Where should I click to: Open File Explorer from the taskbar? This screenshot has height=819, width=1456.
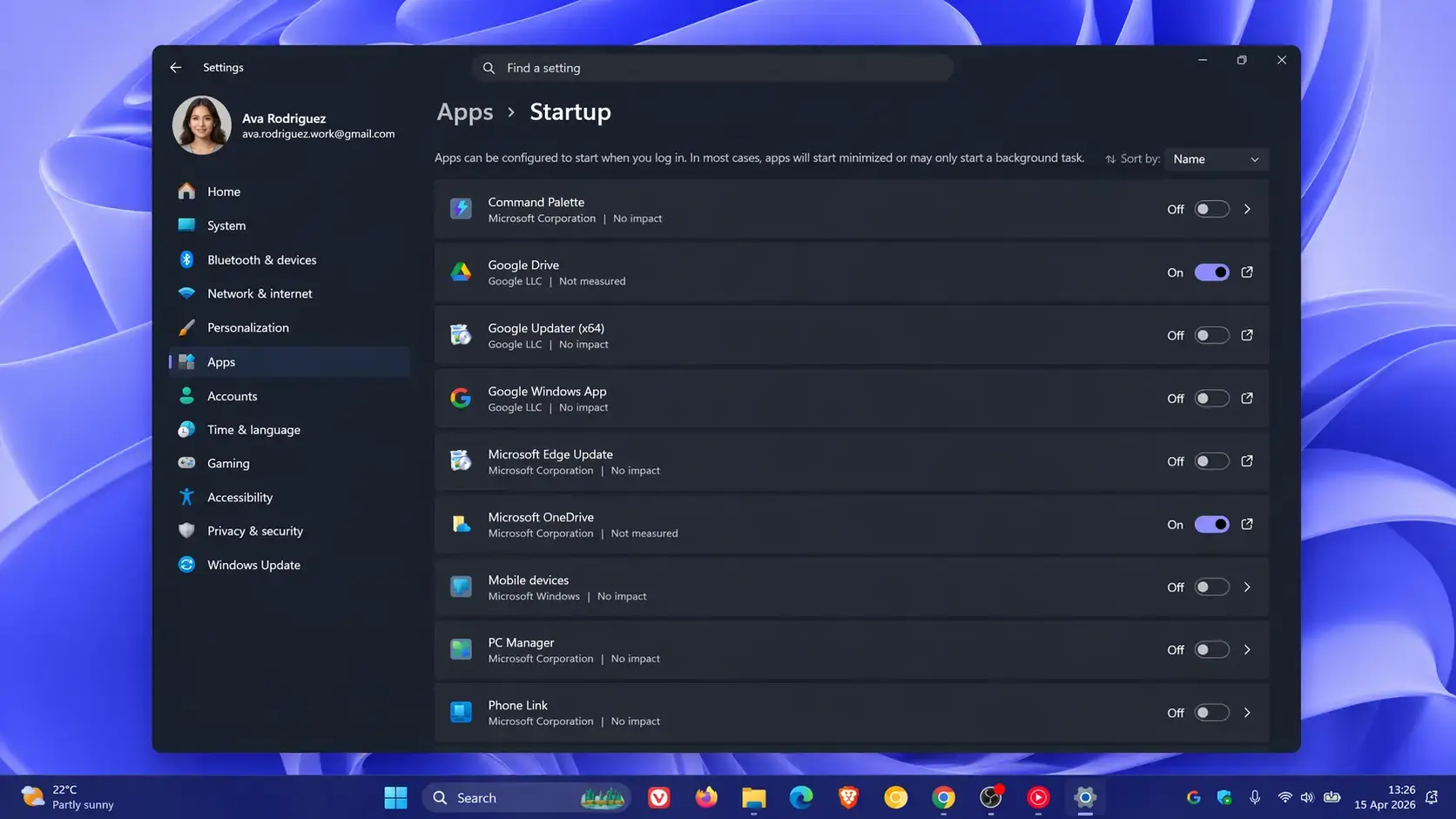coord(753,797)
